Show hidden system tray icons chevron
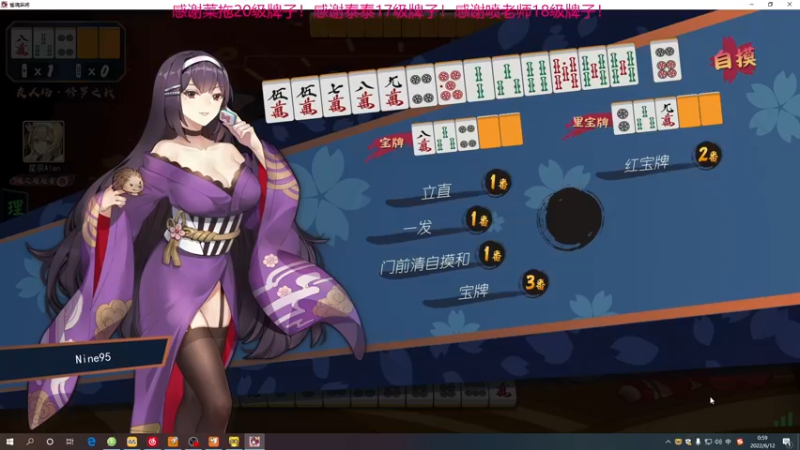Screen dimensions: 800x450 pyautogui.click(x=668, y=442)
